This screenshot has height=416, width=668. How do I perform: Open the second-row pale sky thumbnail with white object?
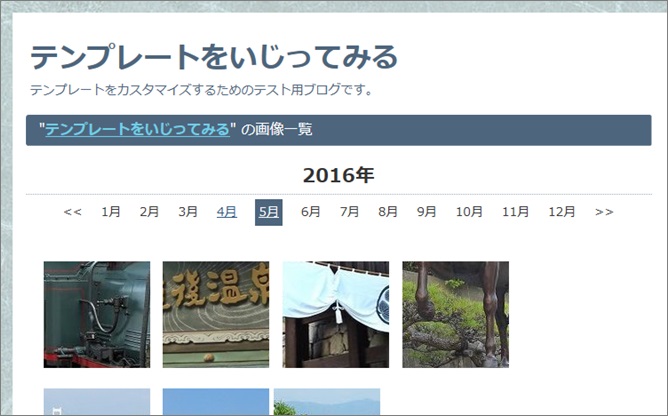pos(97,402)
